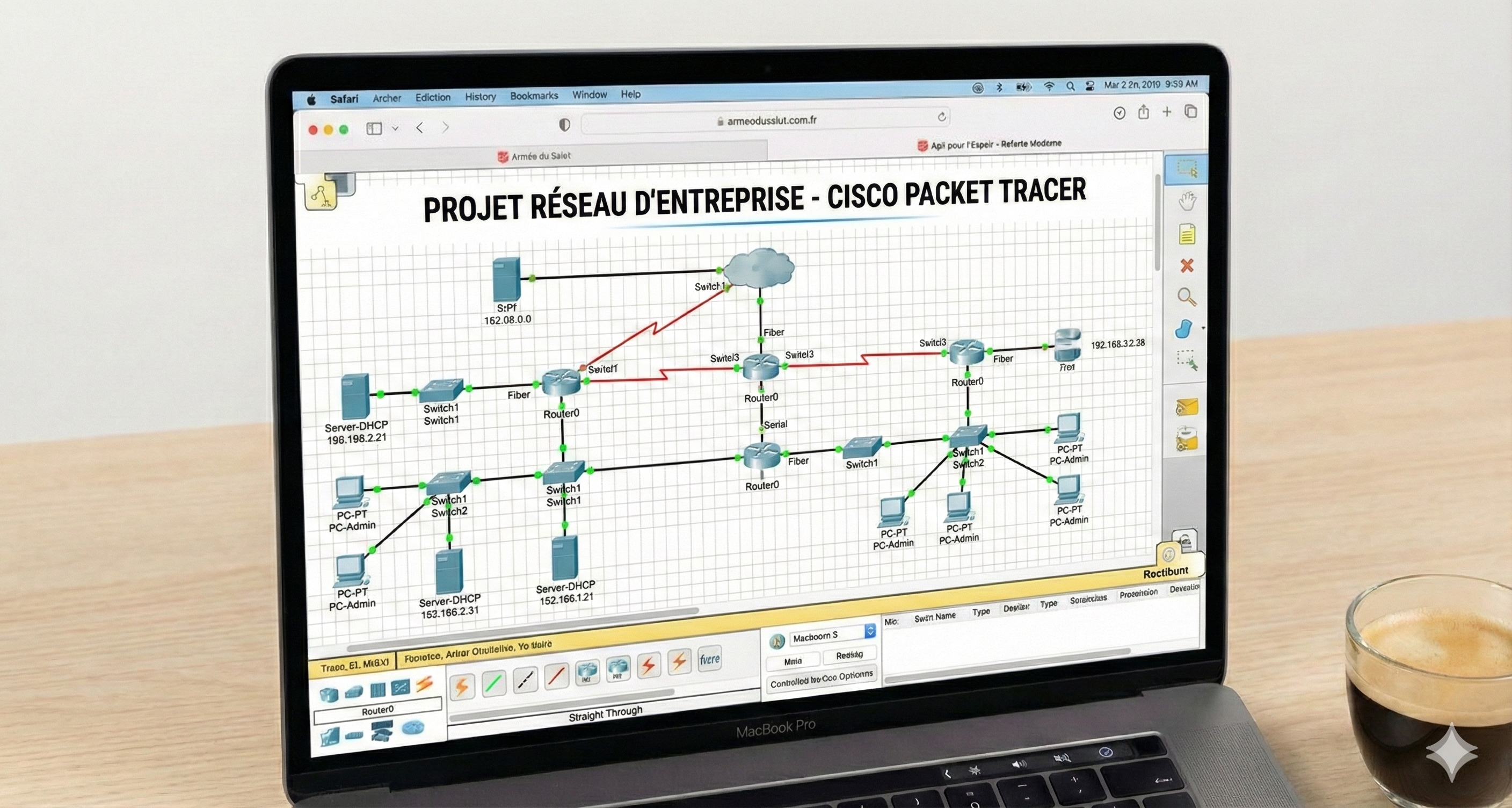
Task: Expand the drawing shape tool arrow
Action: [x=1204, y=328]
